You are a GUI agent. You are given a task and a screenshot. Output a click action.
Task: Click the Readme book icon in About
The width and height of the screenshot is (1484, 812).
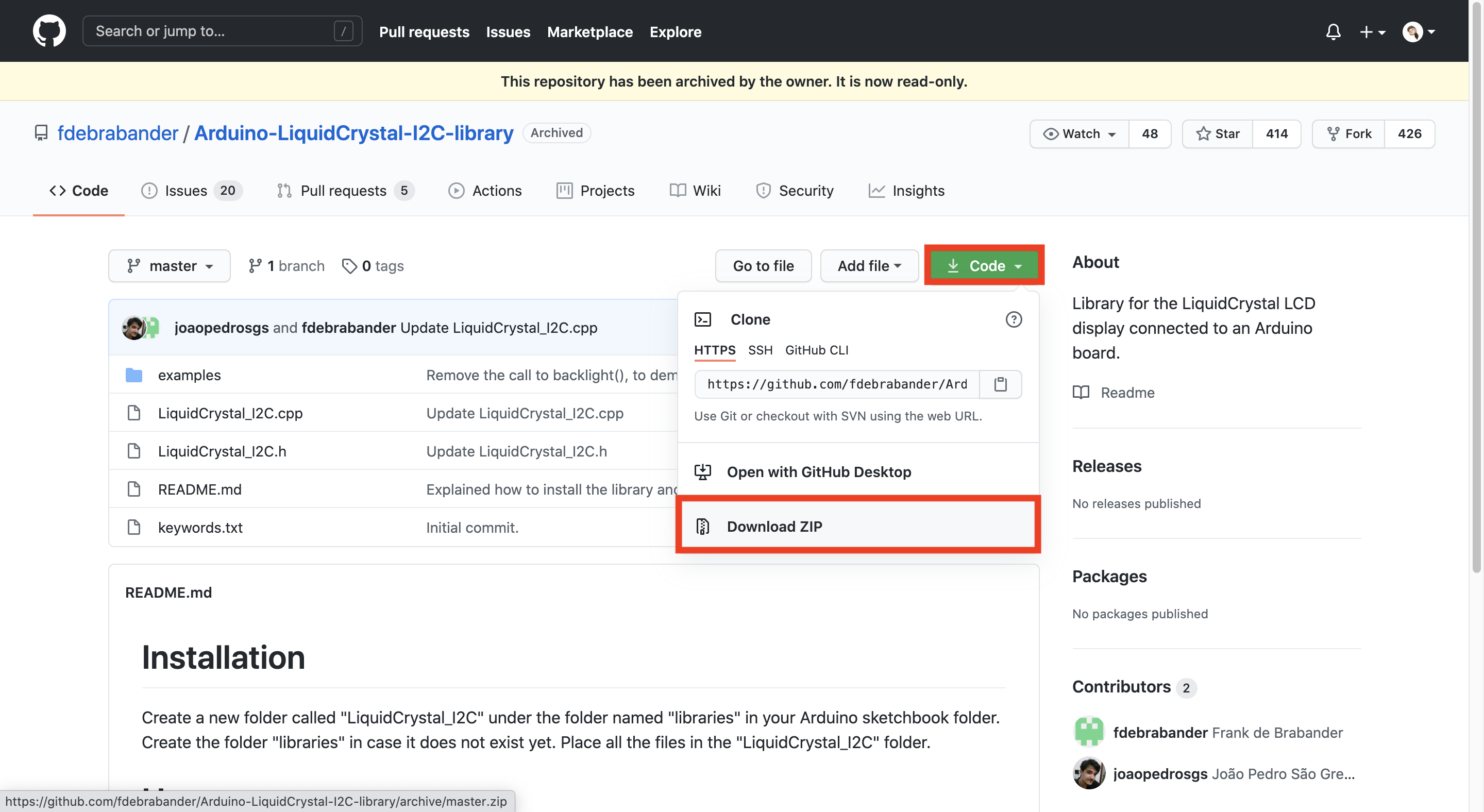pyautogui.click(x=1081, y=392)
